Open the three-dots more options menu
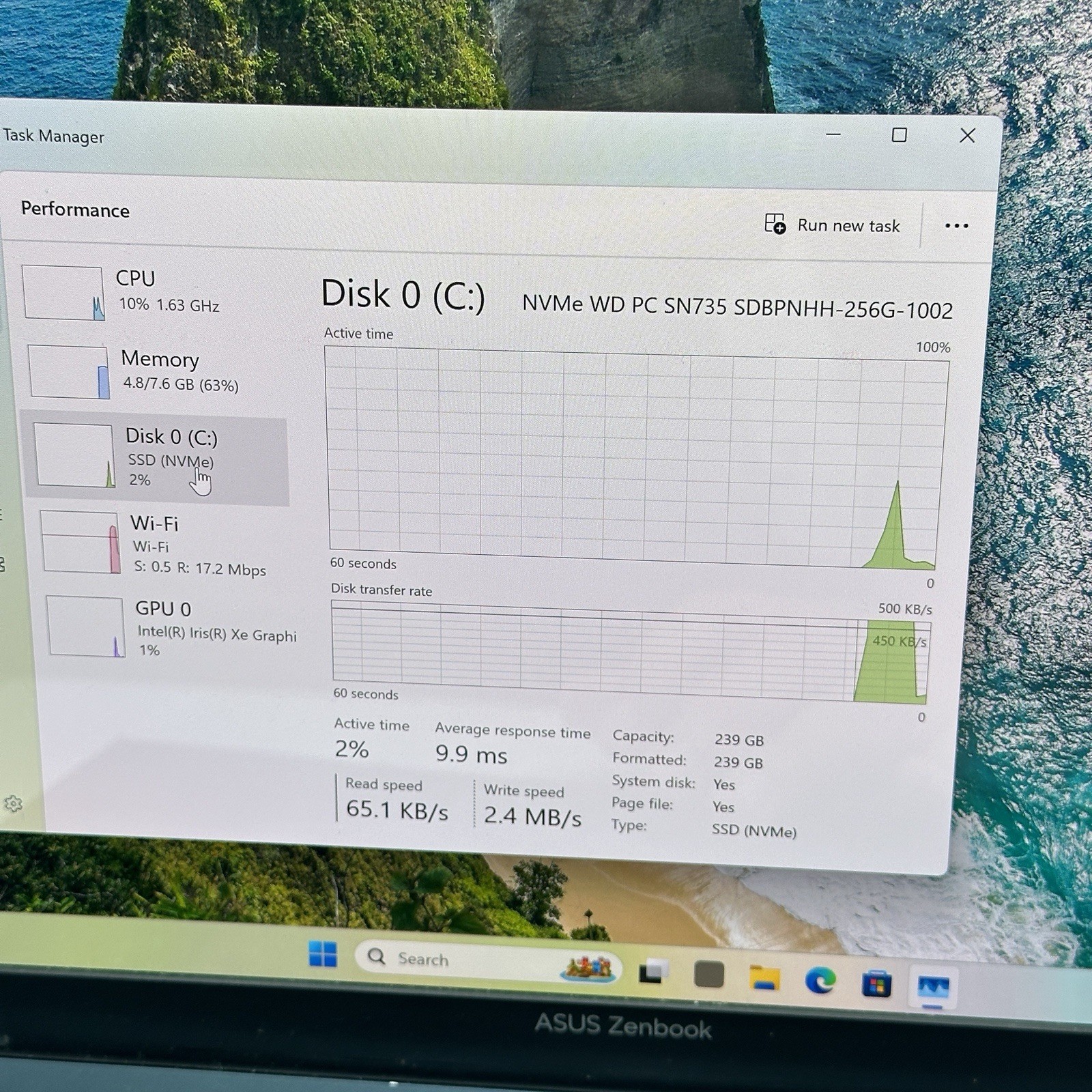The width and height of the screenshot is (1092, 1092). click(956, 226)
